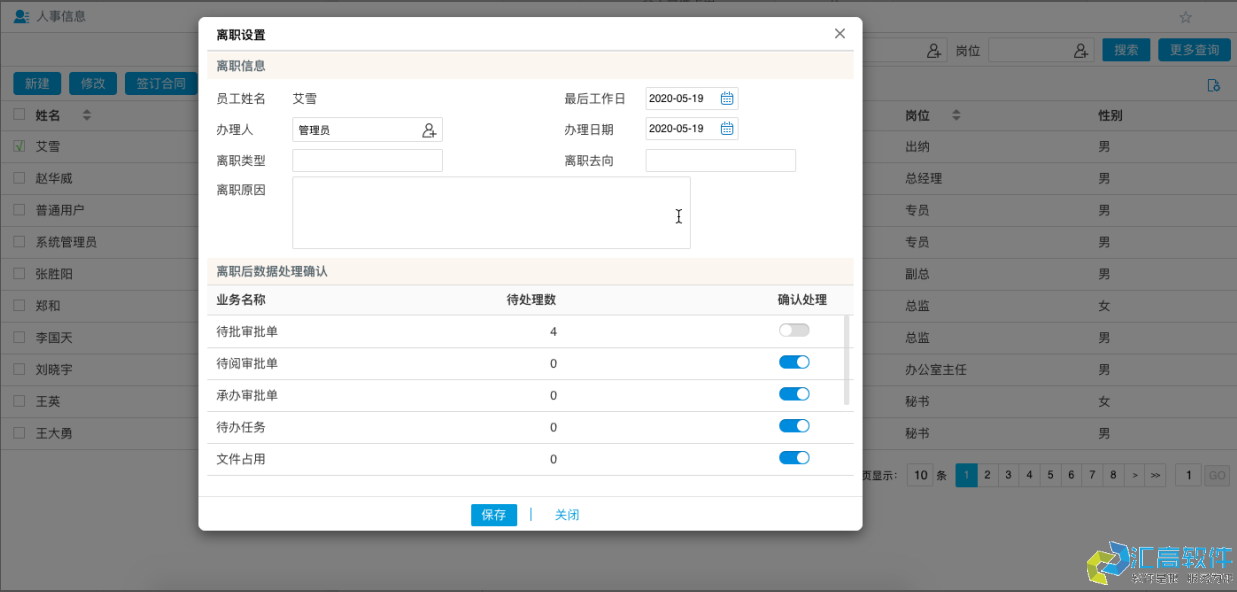This screenshot has height=592, width=1237.
Task: Open 更多查询 for advanced search
Action: click(1194, 49)
